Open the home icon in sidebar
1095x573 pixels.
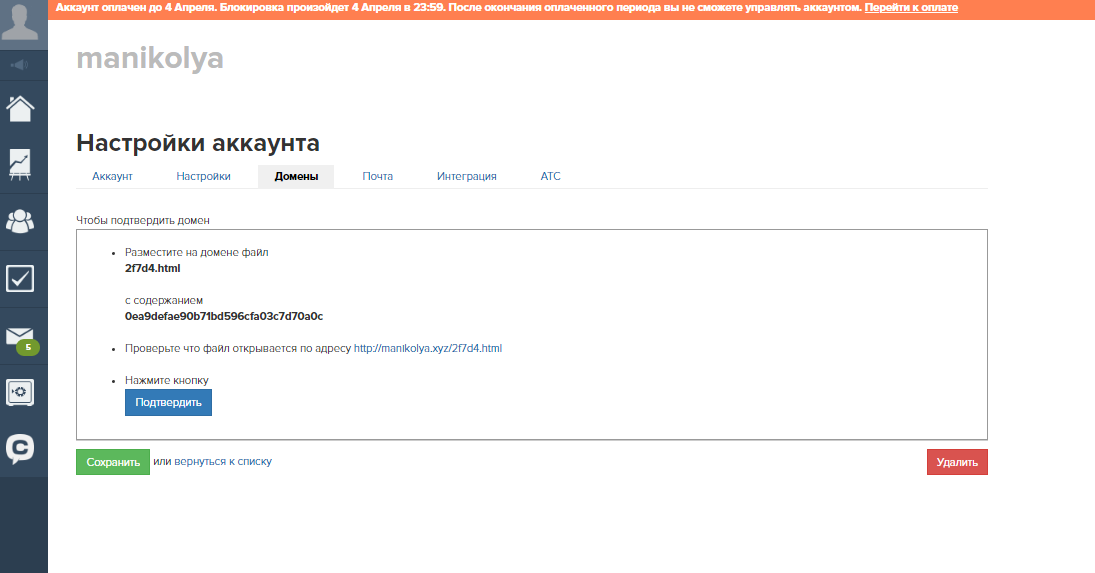point(21,107)
